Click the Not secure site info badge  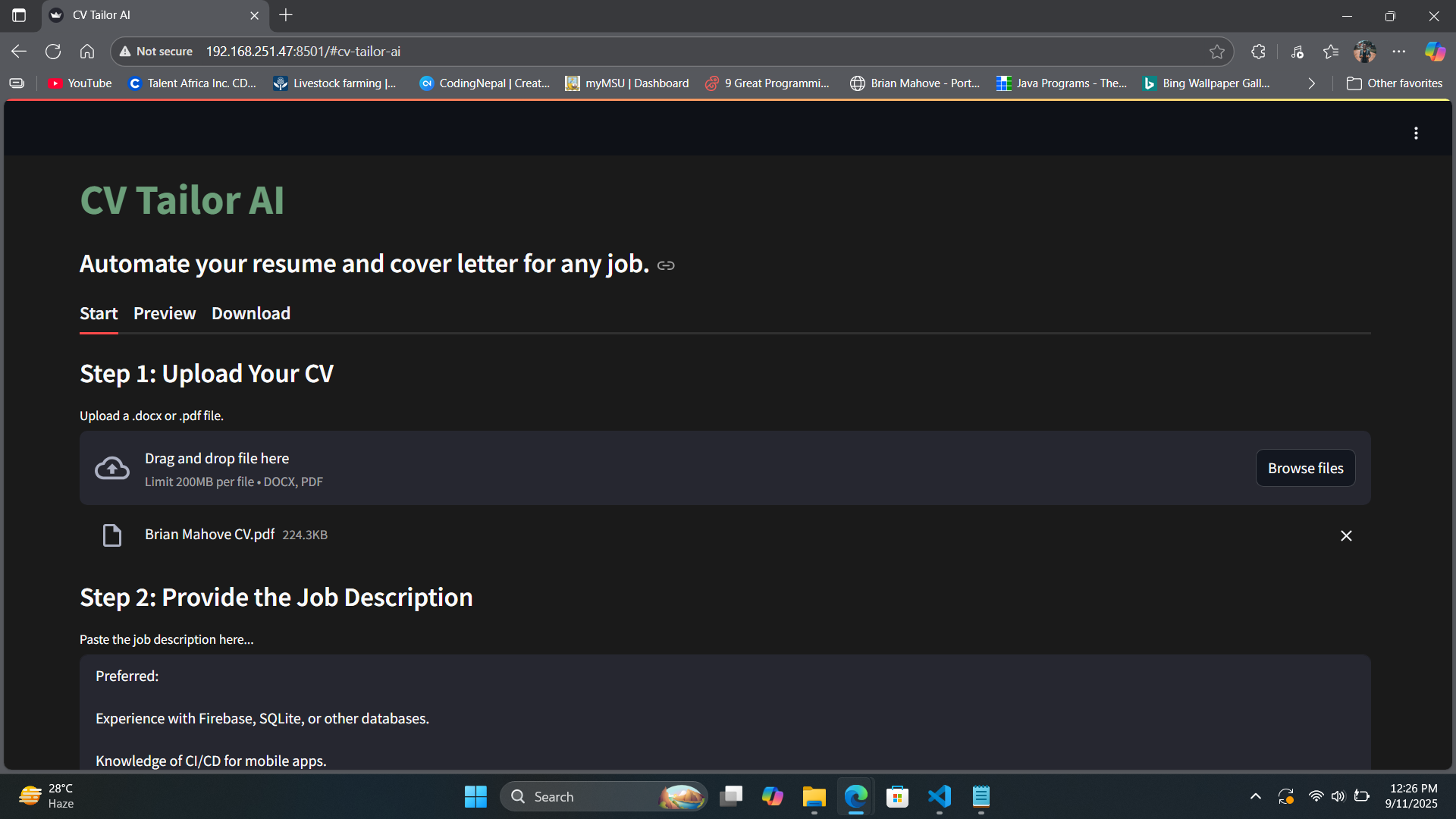click(156, 52)
